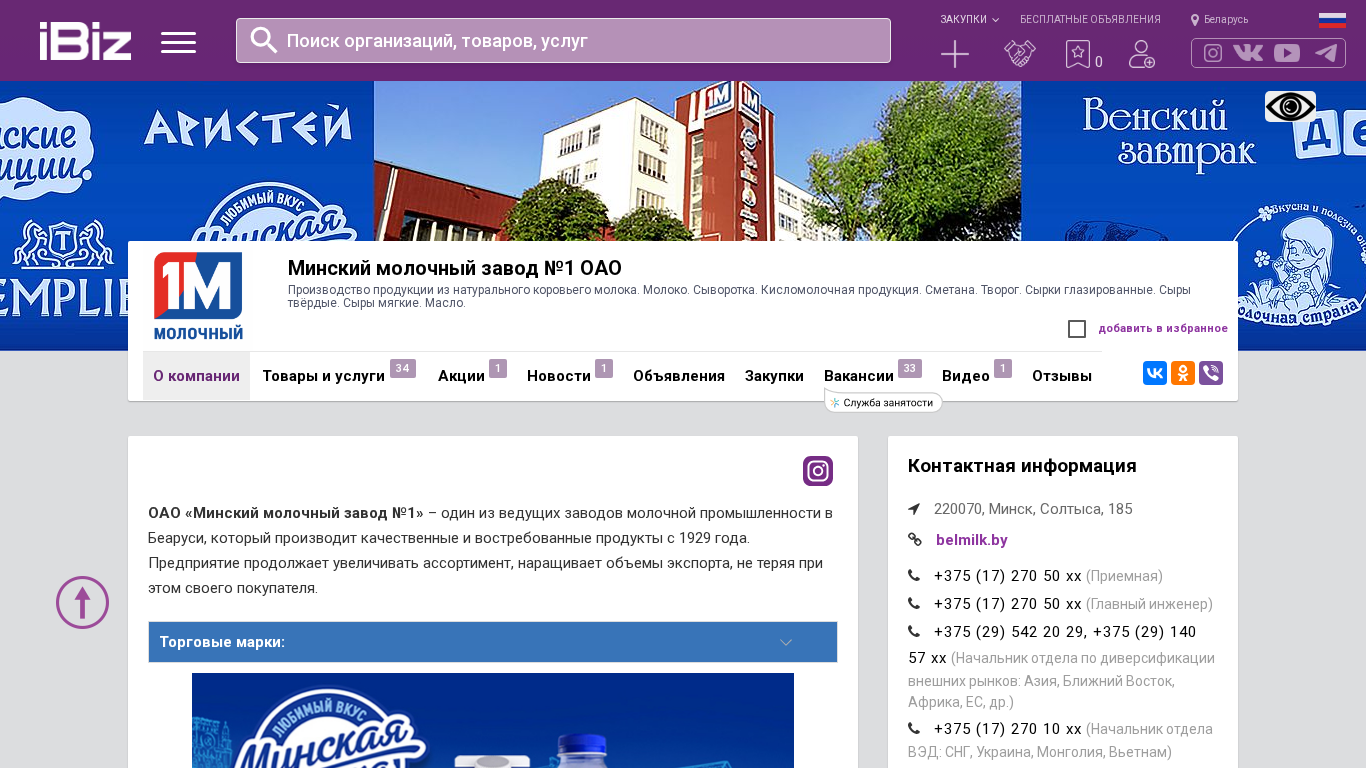Open iBiz Telegram channel from header
The height and width of the screenshot is (768, 1366).
[1326, 53]
